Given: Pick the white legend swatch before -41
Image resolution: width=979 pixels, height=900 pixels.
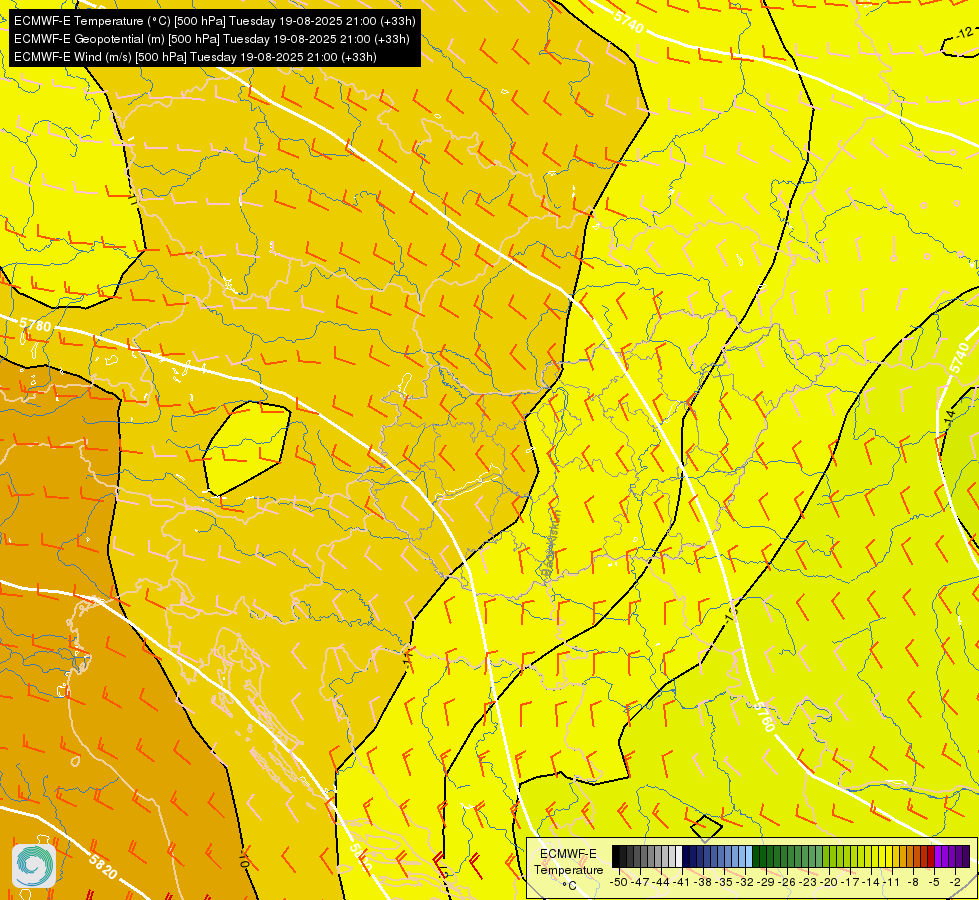Looking at the screenshot, I should pyautogui.click(x=679, y=856).
